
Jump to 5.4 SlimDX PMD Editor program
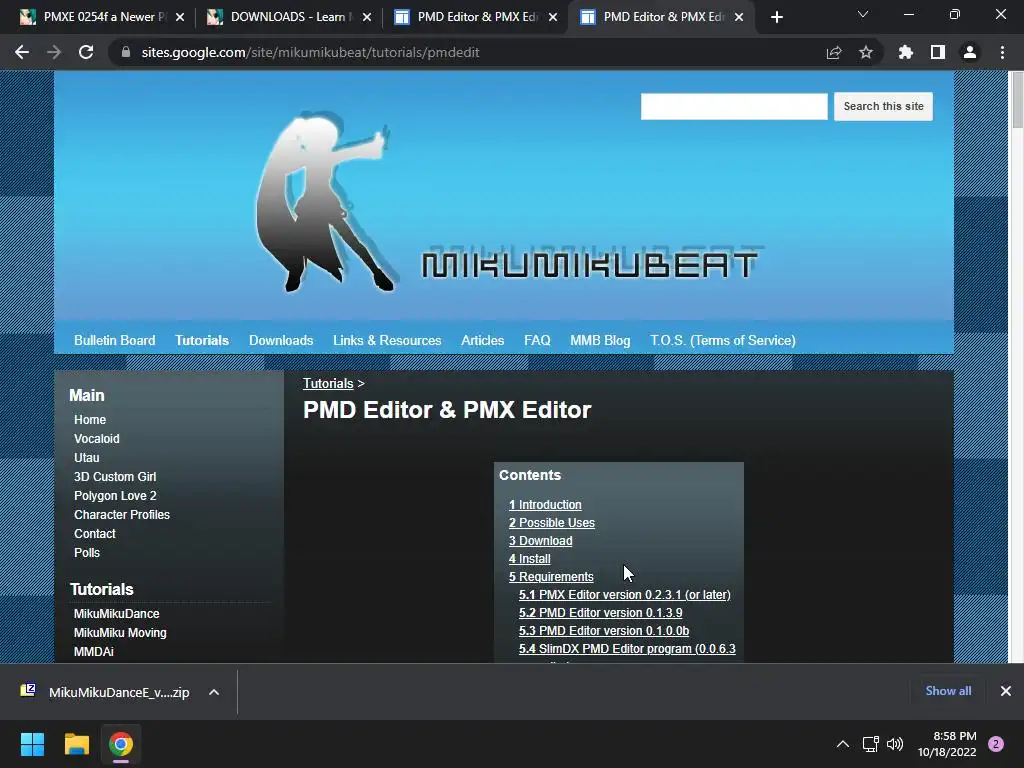click(627, 648)
